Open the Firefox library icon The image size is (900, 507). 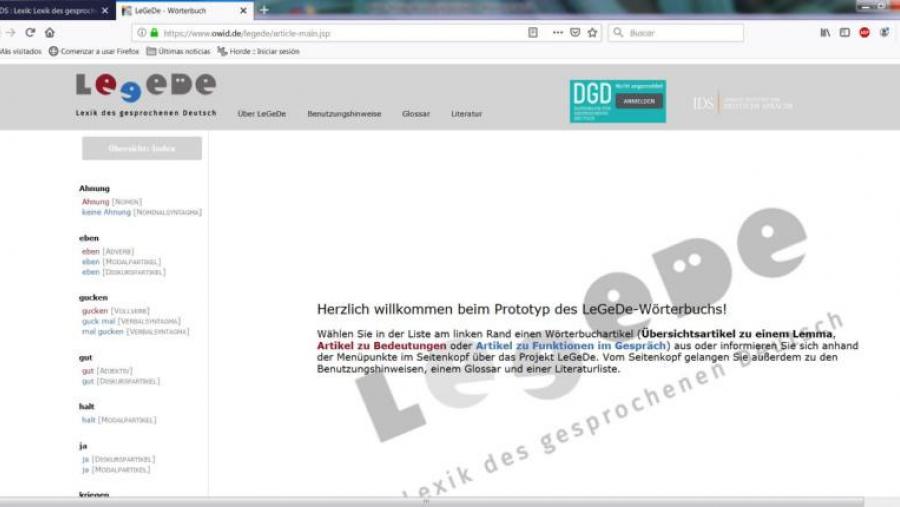[x=825, y=32]
